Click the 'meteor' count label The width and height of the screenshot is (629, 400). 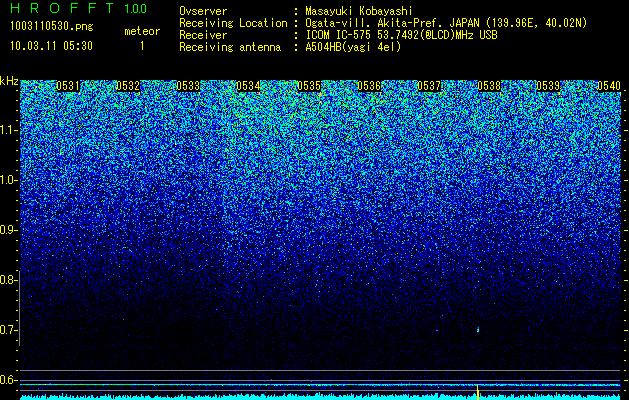pyautogui.click(x=142, y=31)
